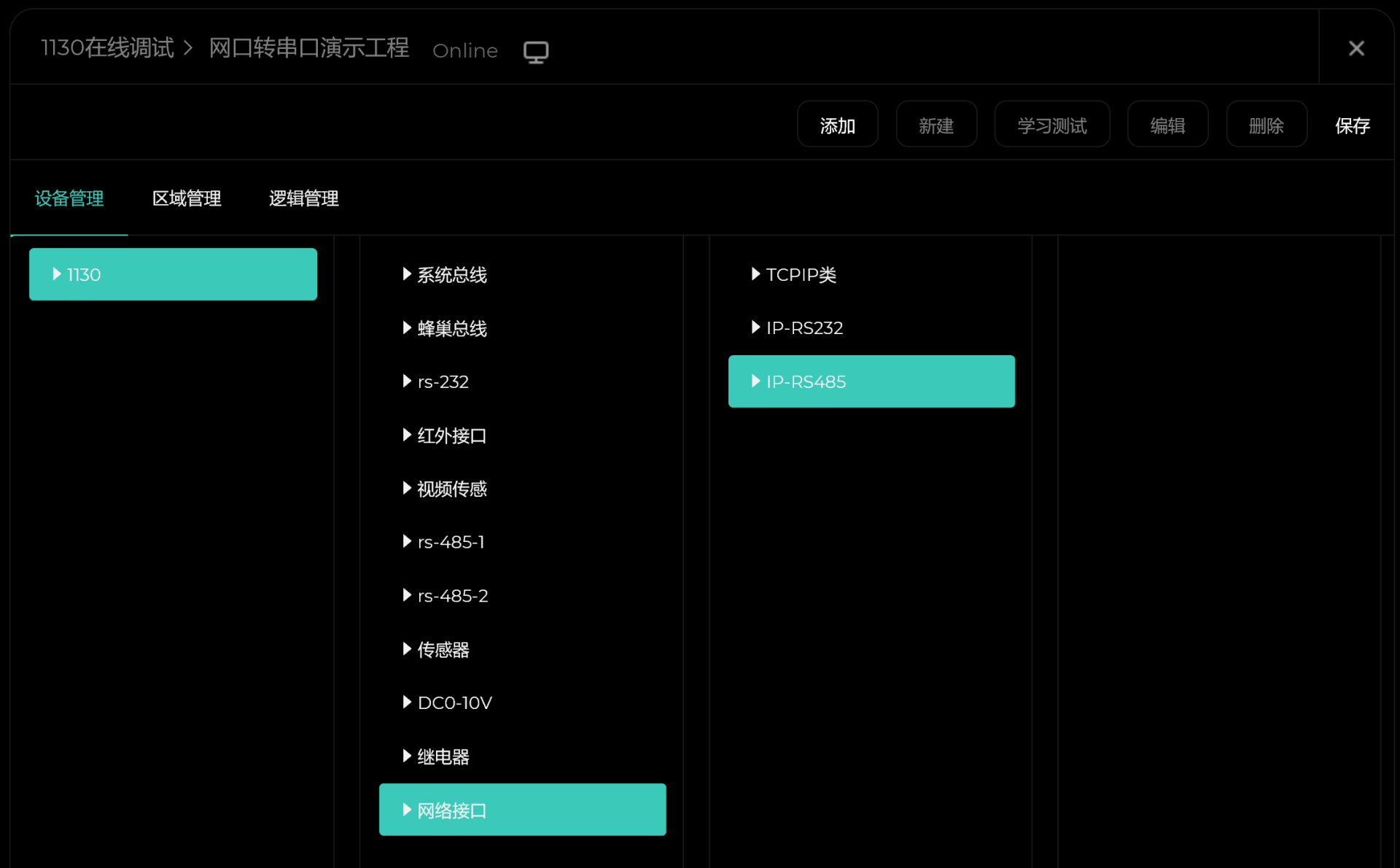The image size is (1400, 868).
Task: Select the 继电器 entry
Action: pos(443,756)
